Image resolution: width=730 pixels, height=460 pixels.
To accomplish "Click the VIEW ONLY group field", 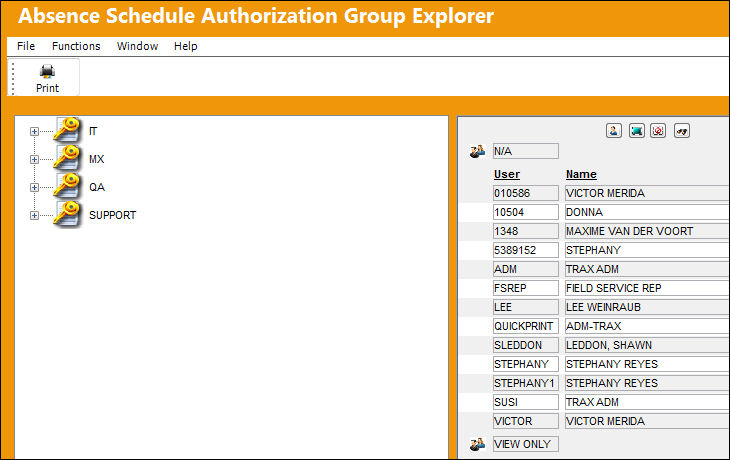I will click(x=526, y=444).
